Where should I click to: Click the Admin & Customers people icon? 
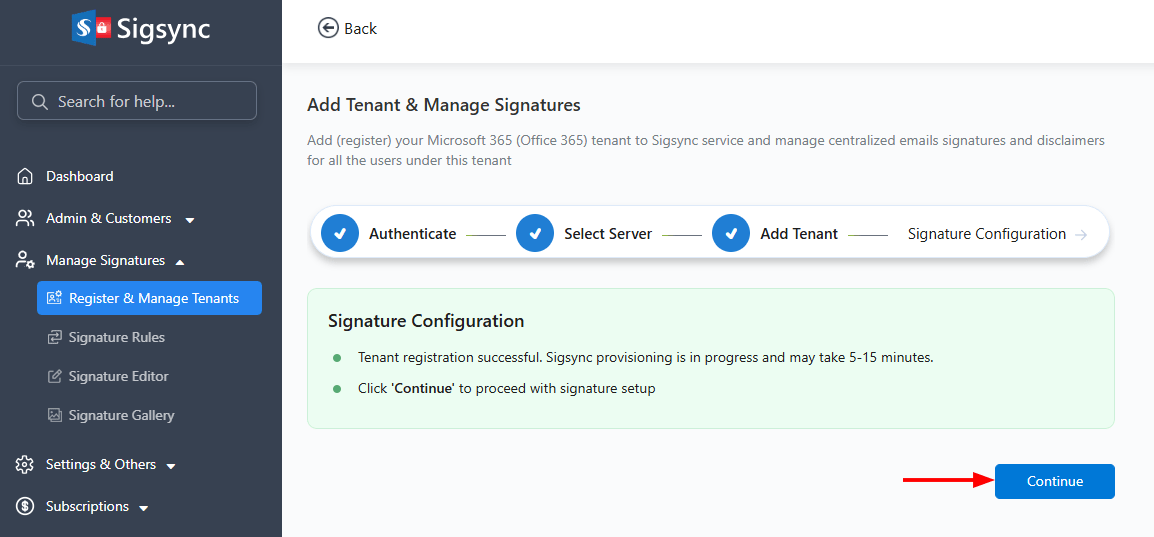[26, 218]
